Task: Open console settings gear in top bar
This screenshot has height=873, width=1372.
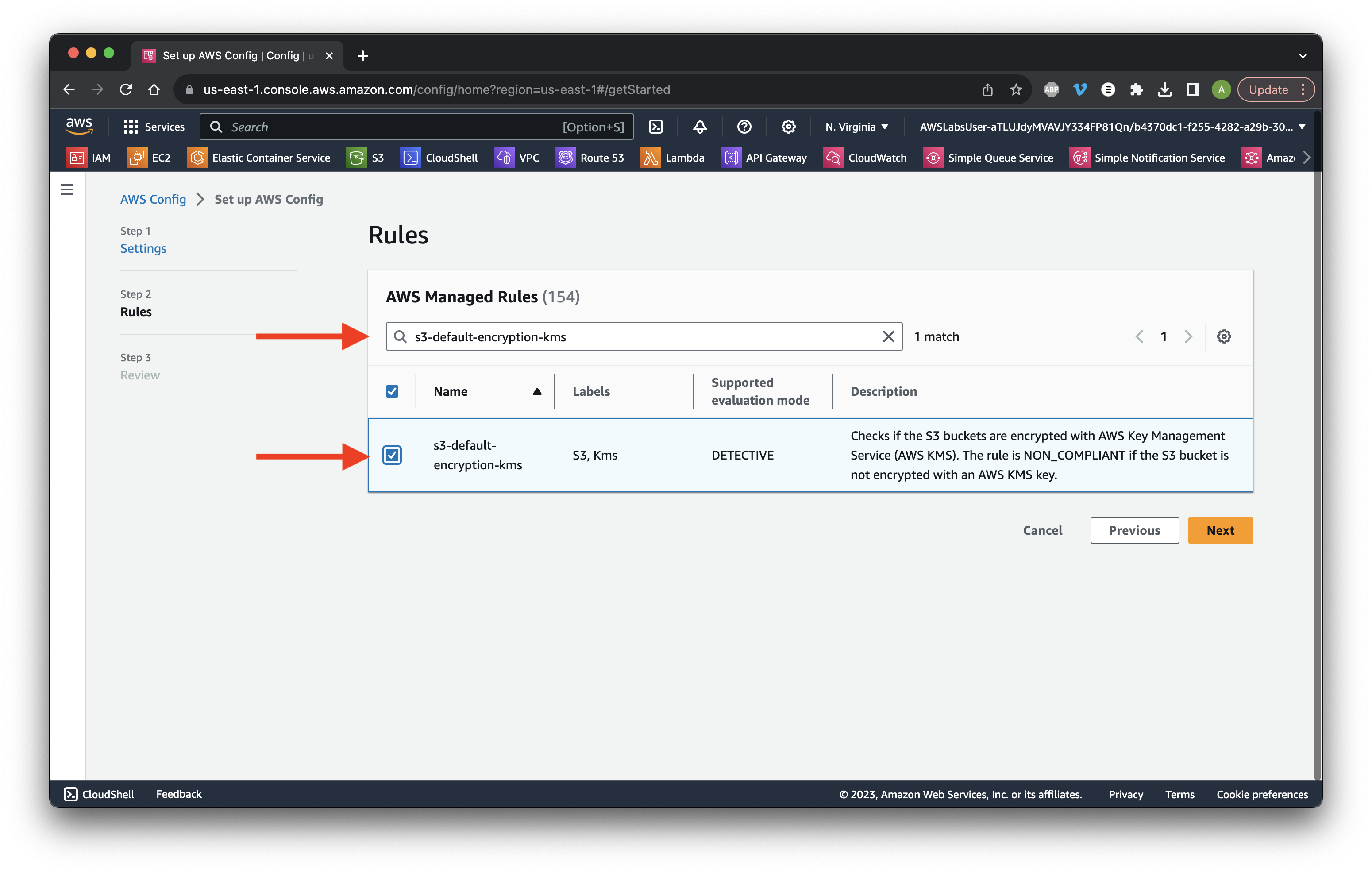Action: coord(788,127)
